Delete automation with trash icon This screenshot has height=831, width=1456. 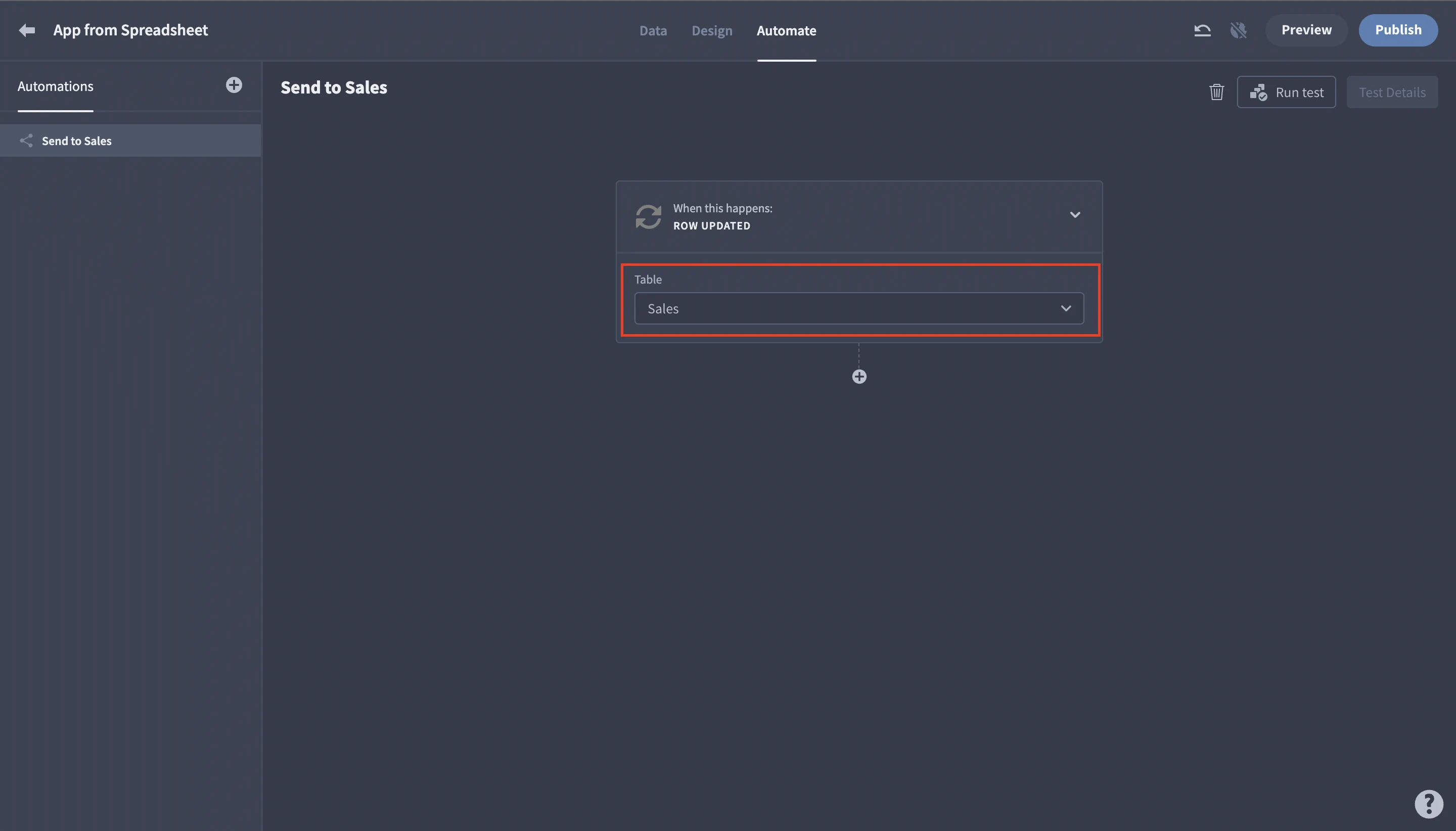[x=1216, y=92]
